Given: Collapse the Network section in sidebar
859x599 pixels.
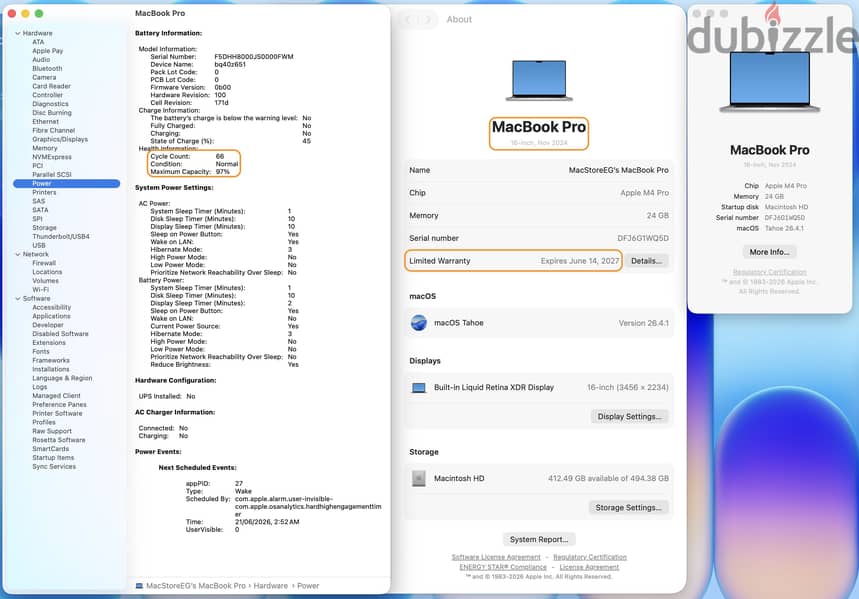Looking at the screenshot, I should tap(18, 254).
